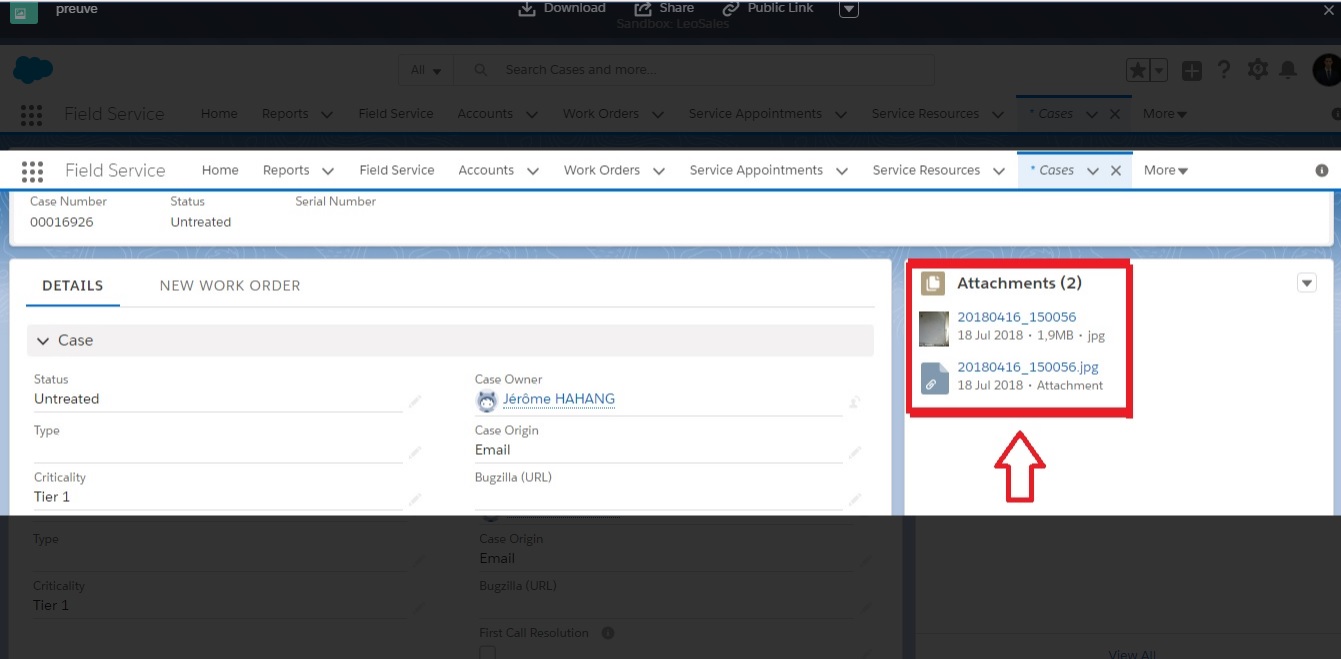1341x659 pixels.
Task: Click the Download icon in top bar
Action: (x=527, y=9)
